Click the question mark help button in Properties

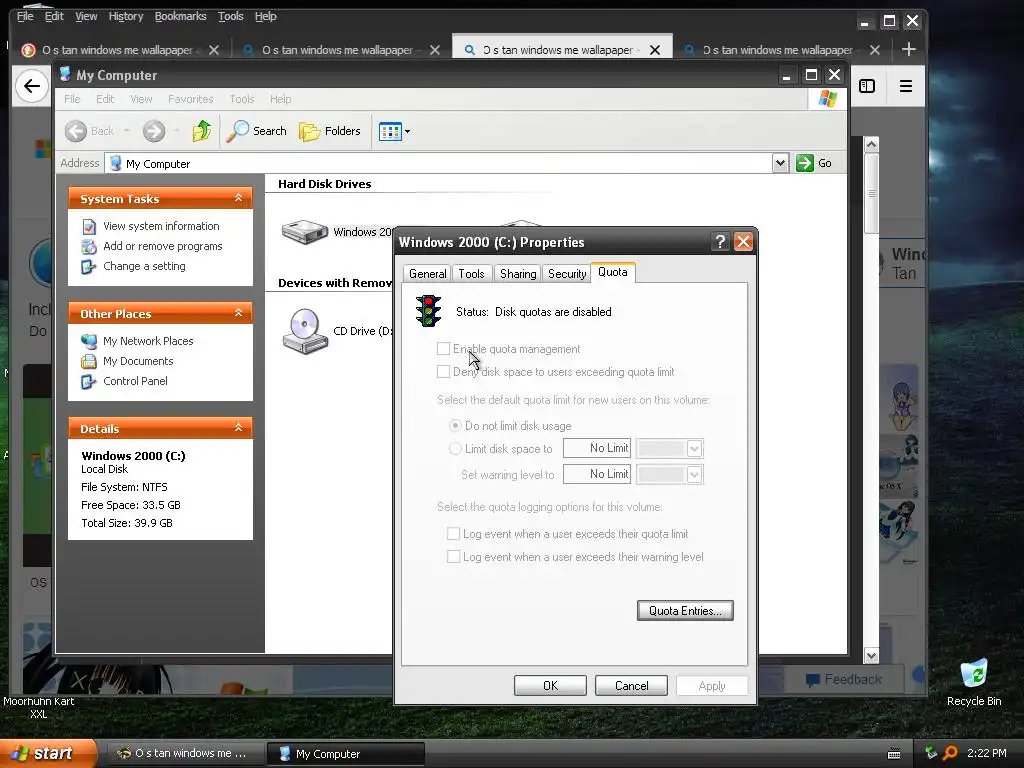point(720,242)
